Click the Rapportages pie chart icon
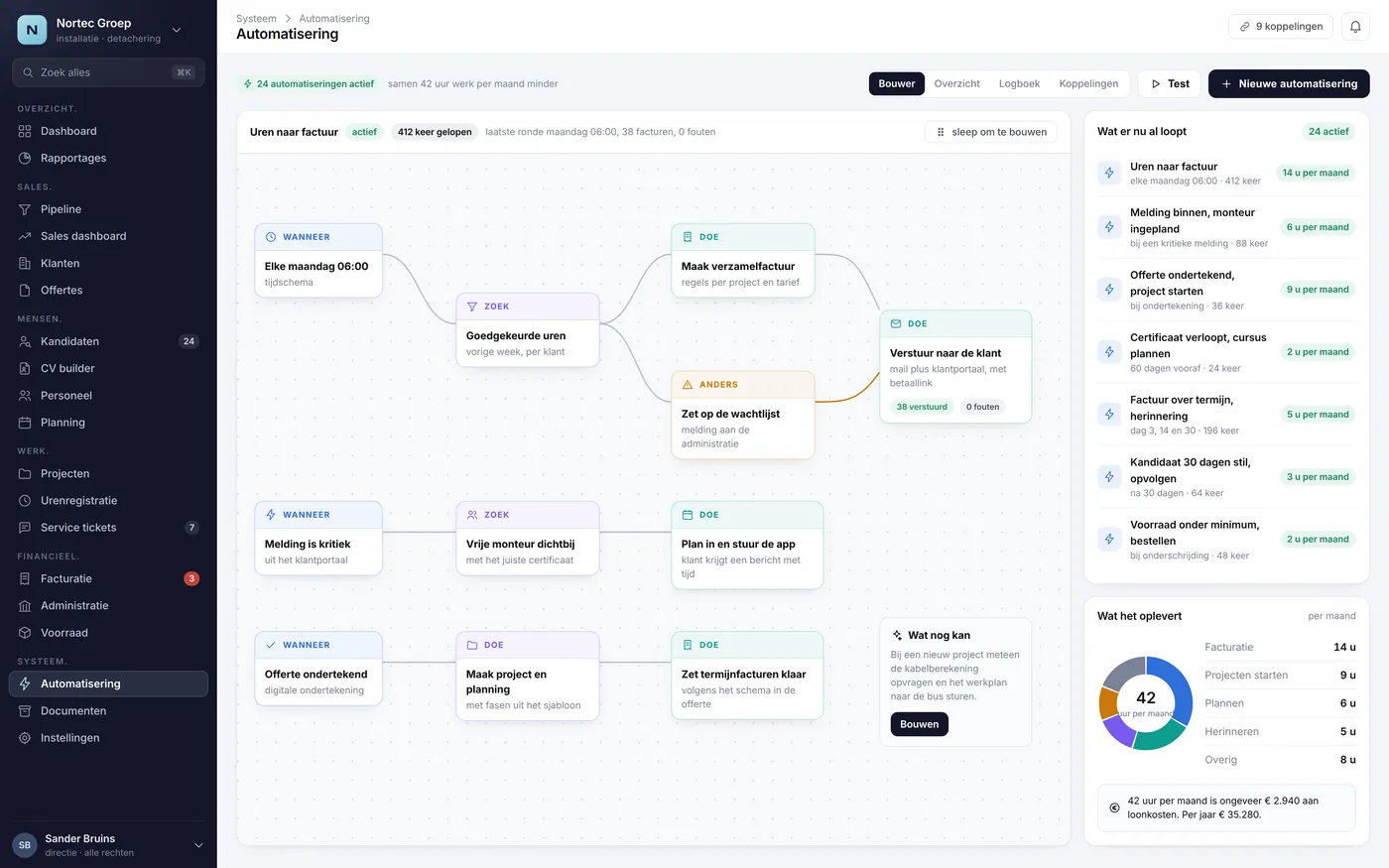The height and width of the screenshot is (868, 1389). pos(25,158)
